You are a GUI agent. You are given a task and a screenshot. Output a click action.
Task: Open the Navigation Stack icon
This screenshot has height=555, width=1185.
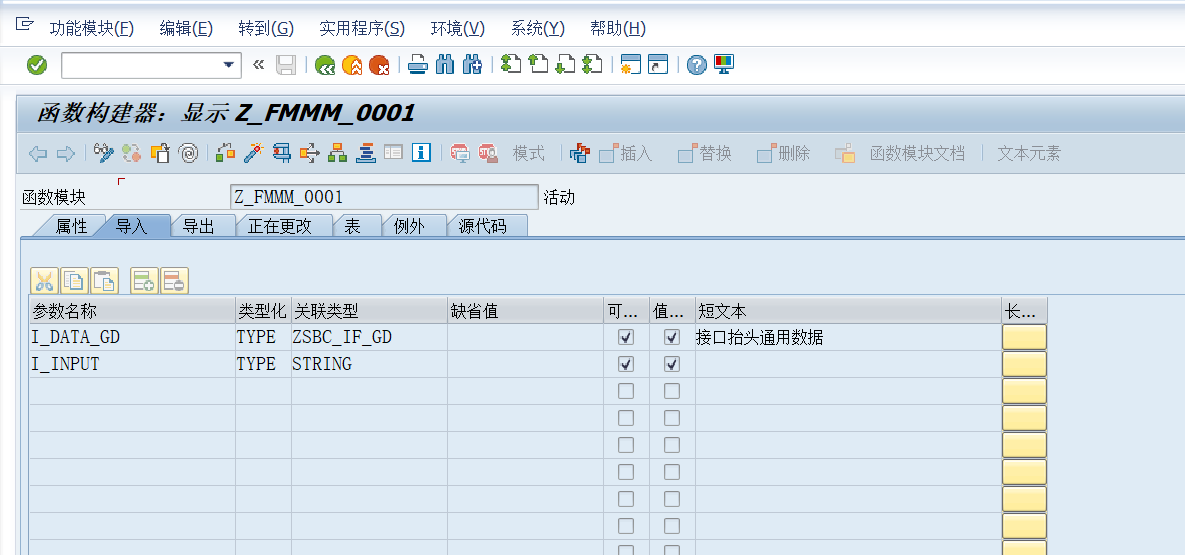(366, 153)
